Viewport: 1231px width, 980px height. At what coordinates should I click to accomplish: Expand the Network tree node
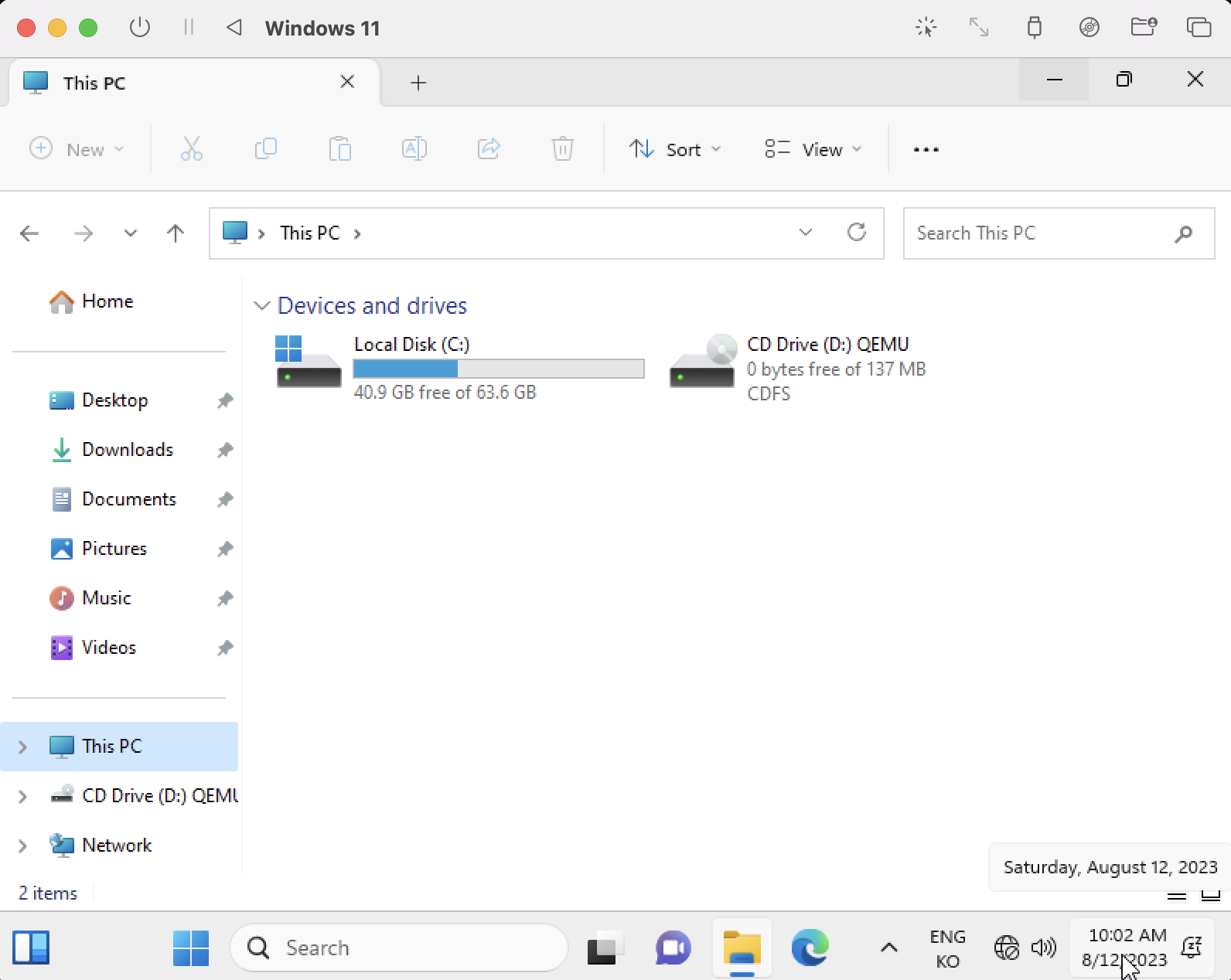click(x=22, y=846)
